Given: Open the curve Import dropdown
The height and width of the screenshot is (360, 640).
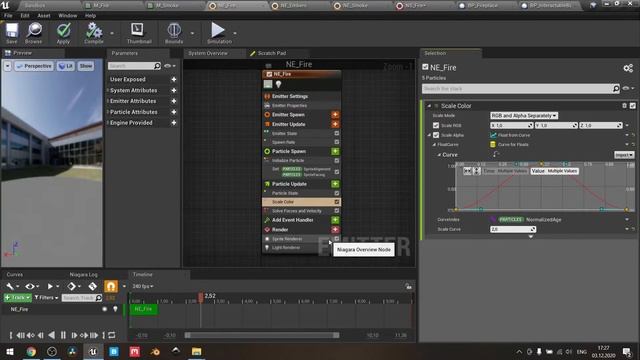Looking at the screenshot, I should point(624,155).
